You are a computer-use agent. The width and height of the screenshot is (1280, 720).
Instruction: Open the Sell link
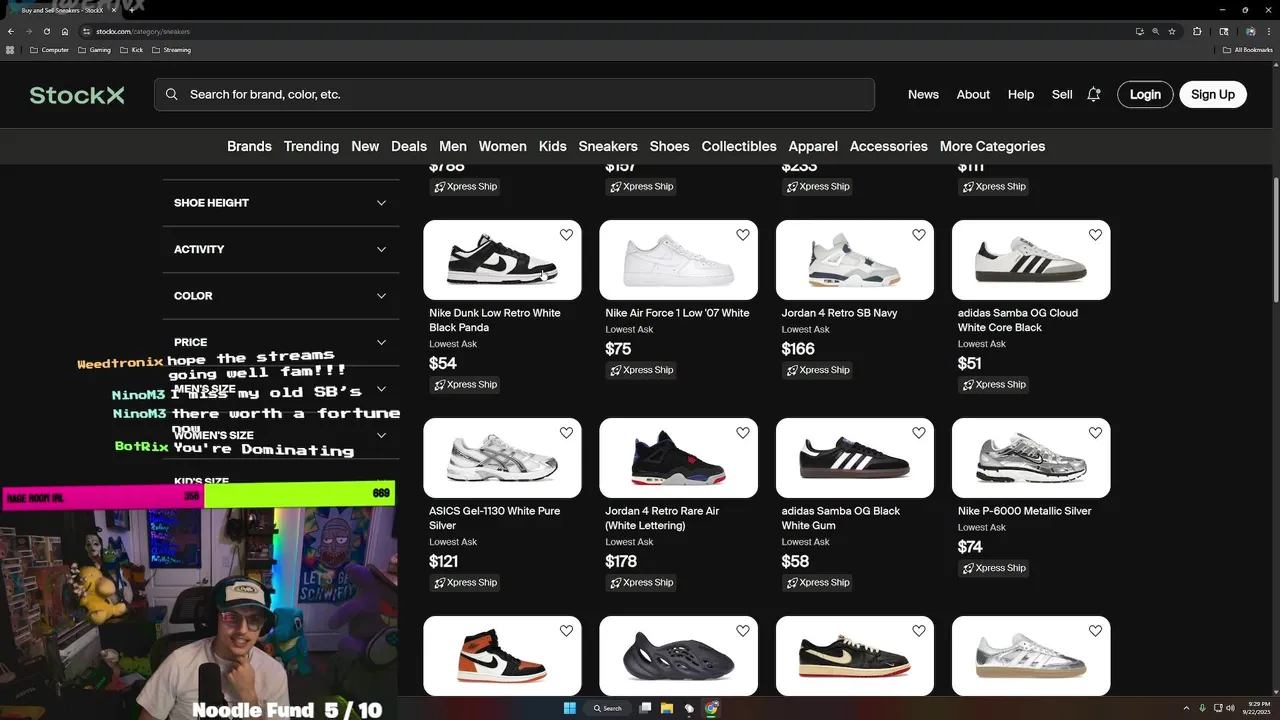1062,94
